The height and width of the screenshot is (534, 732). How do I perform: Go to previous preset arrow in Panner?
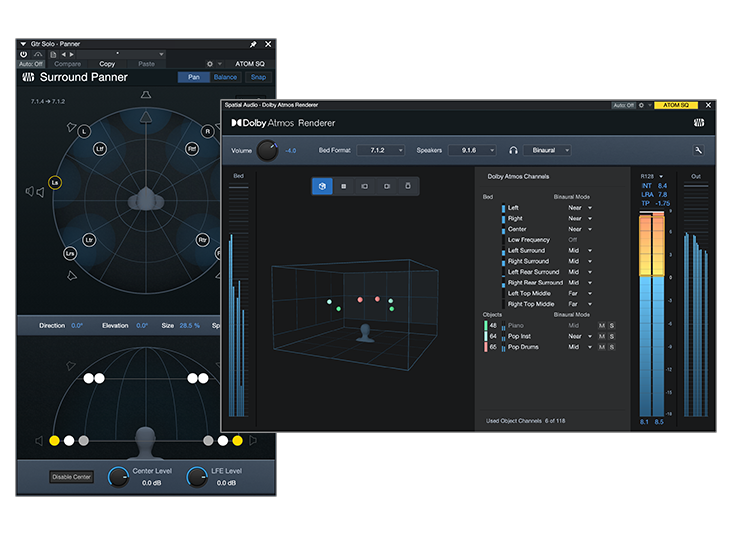(x=64, y=55)
